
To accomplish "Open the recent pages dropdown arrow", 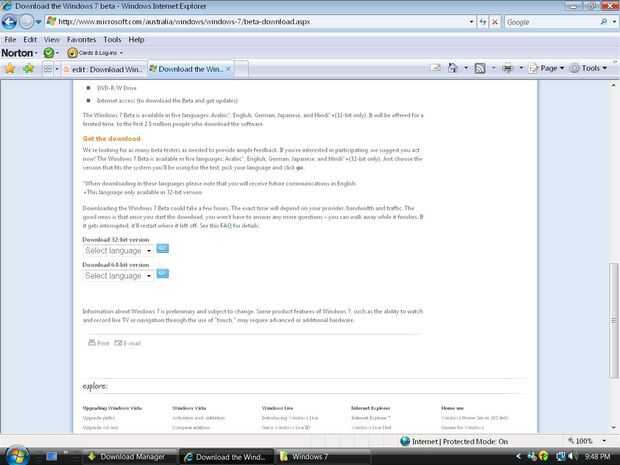I will point(38,22).
